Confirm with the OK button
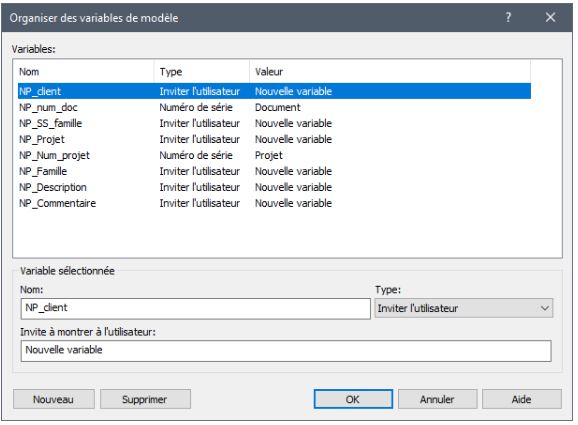 click(x=353, y=399)
